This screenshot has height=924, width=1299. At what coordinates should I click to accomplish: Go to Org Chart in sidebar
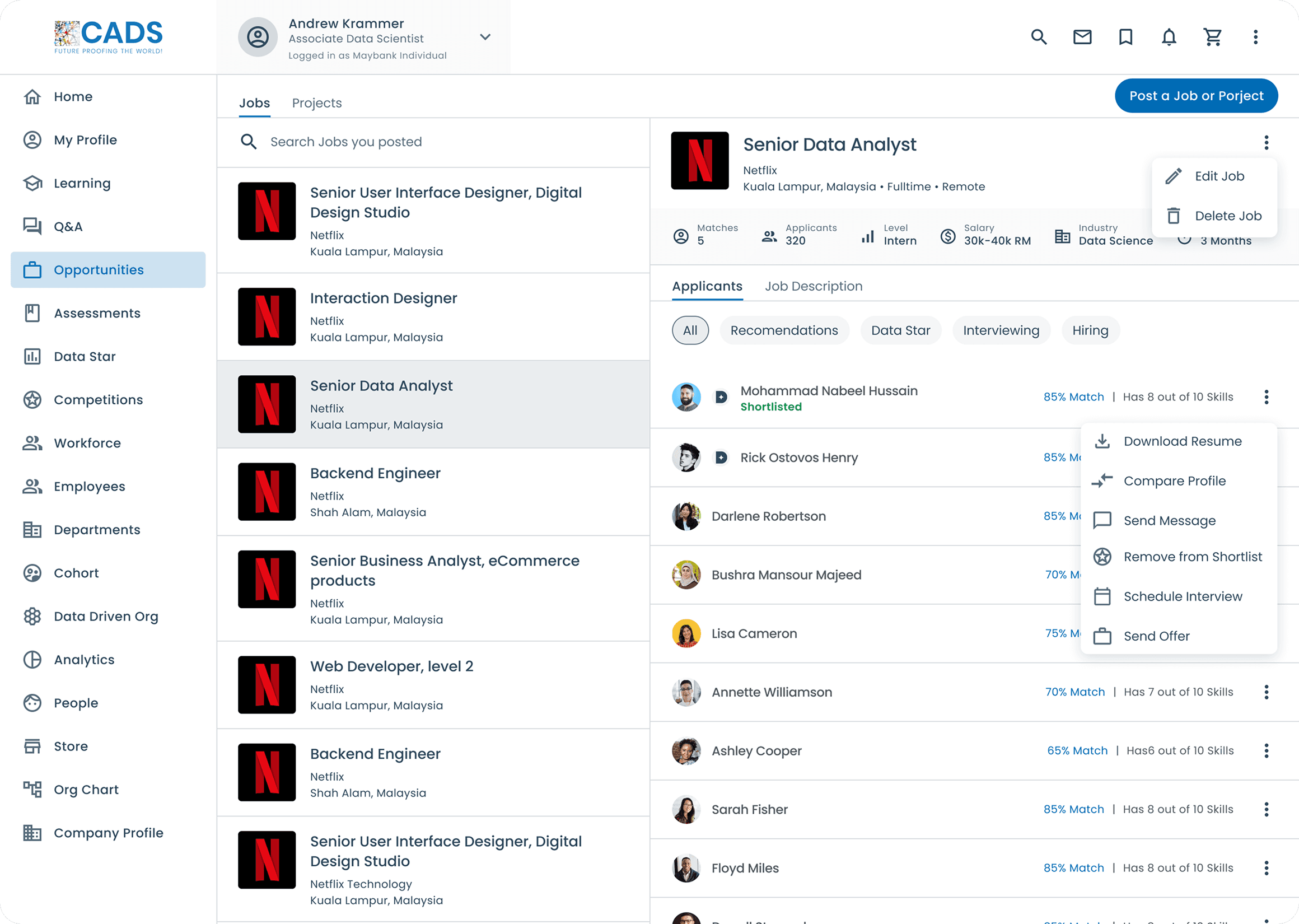click(86, 790)
